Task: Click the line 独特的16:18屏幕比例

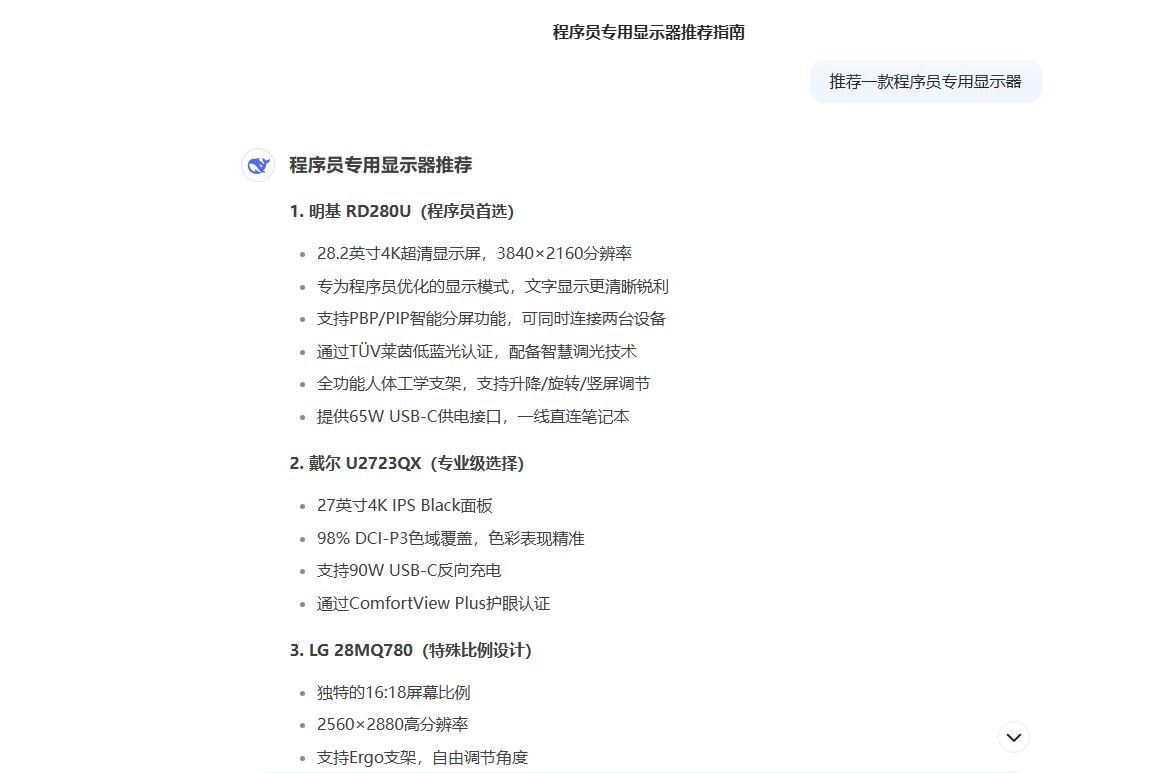Action: coord(393,693)
